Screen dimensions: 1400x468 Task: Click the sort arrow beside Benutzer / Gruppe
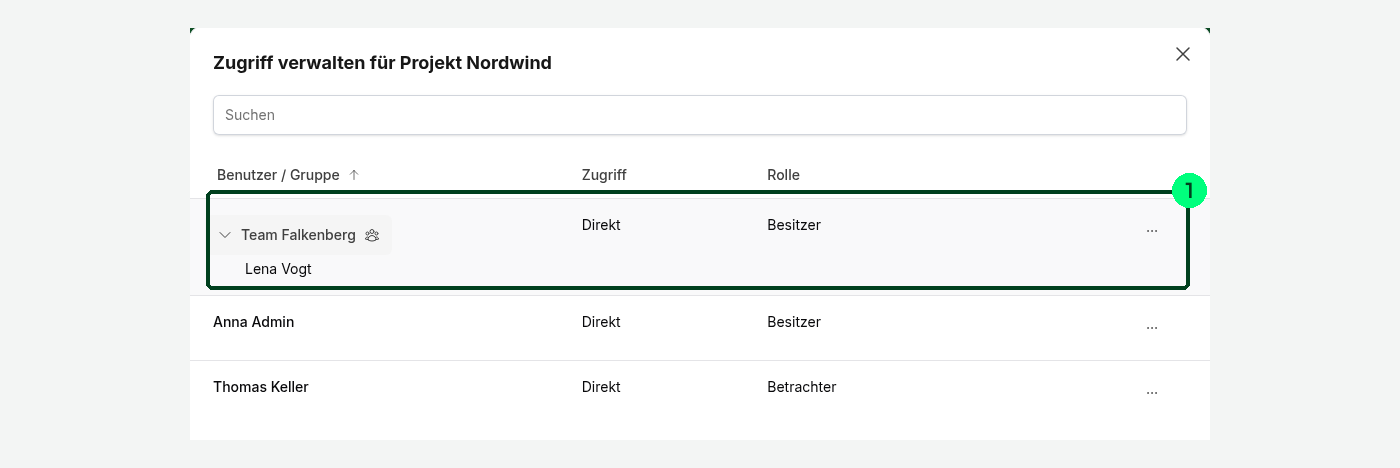353,175
